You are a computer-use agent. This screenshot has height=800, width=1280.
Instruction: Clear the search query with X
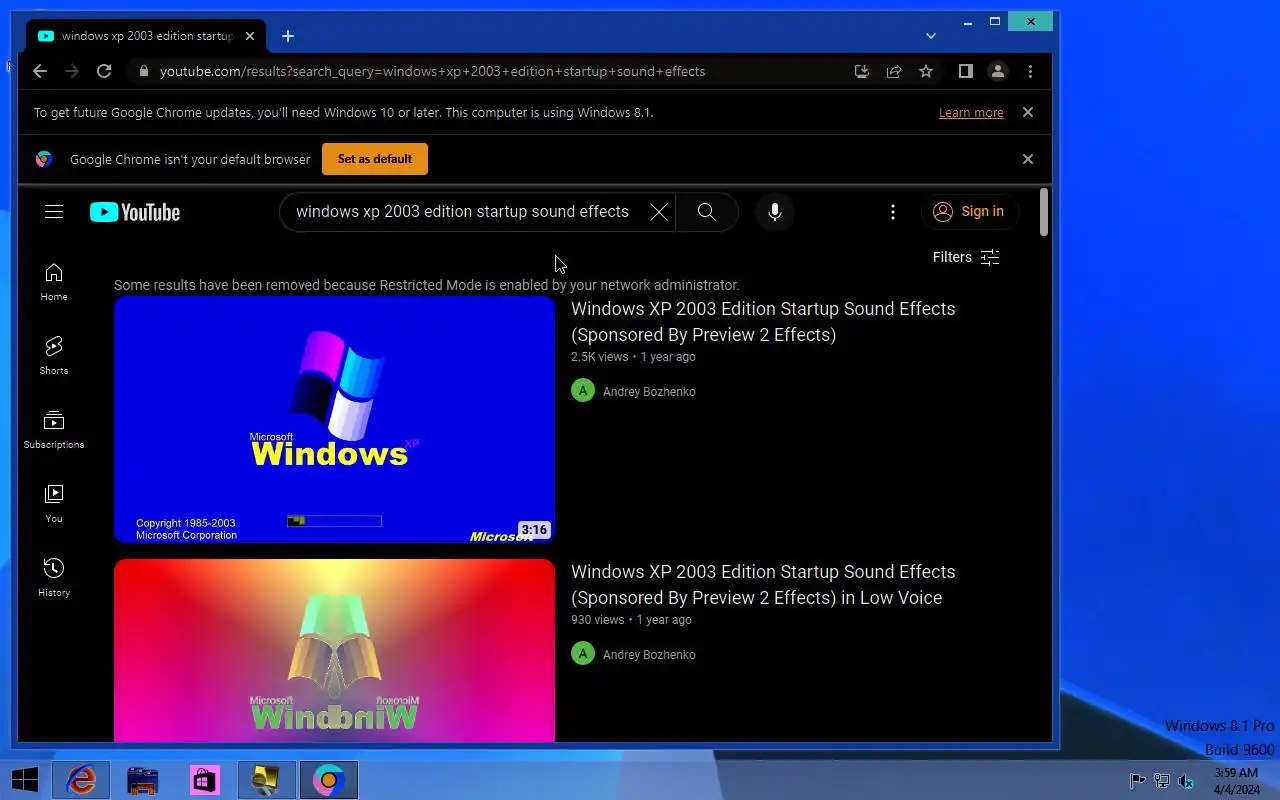(x=658, y=212)
